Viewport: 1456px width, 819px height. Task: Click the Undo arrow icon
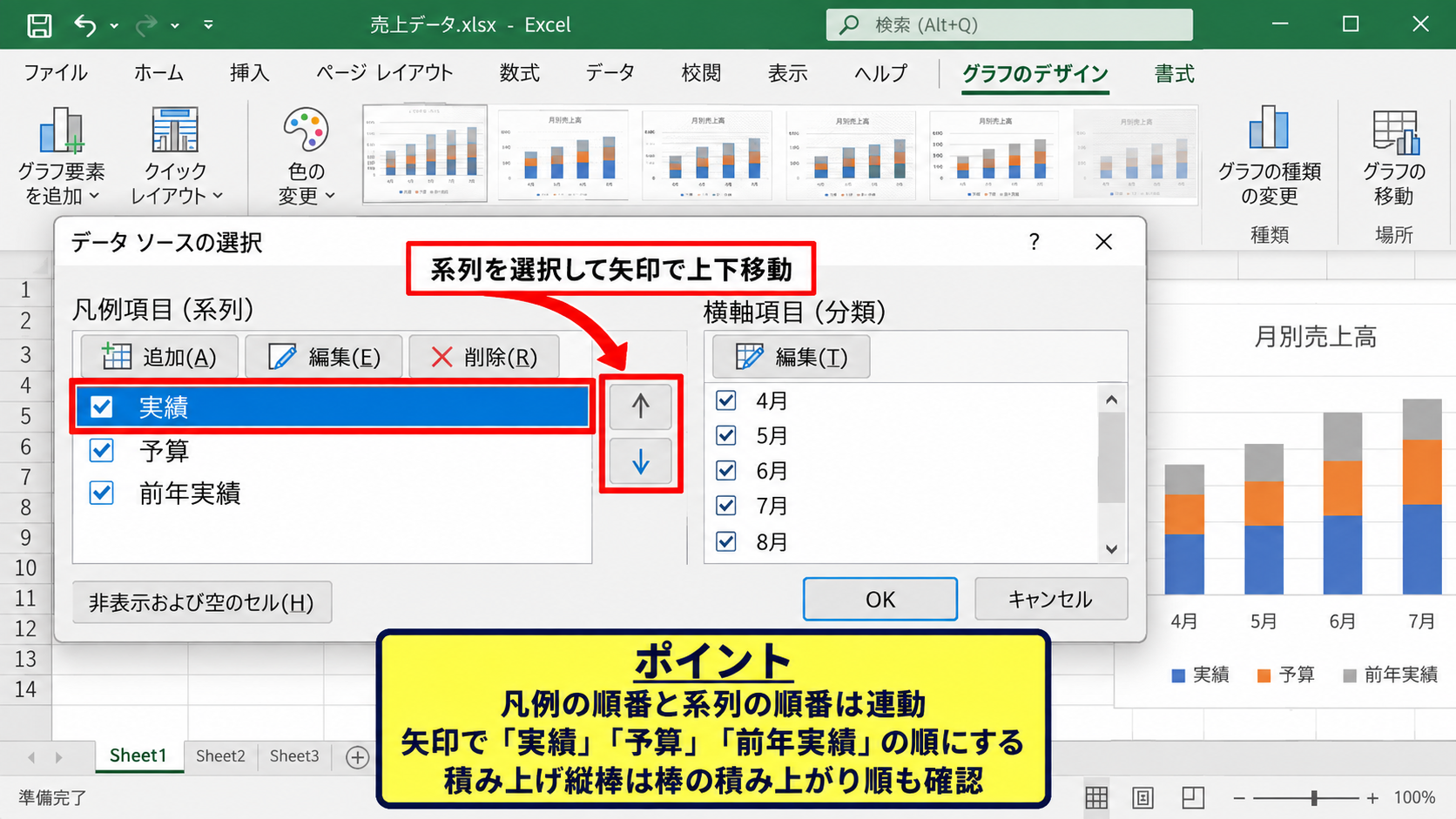(85, 25)
